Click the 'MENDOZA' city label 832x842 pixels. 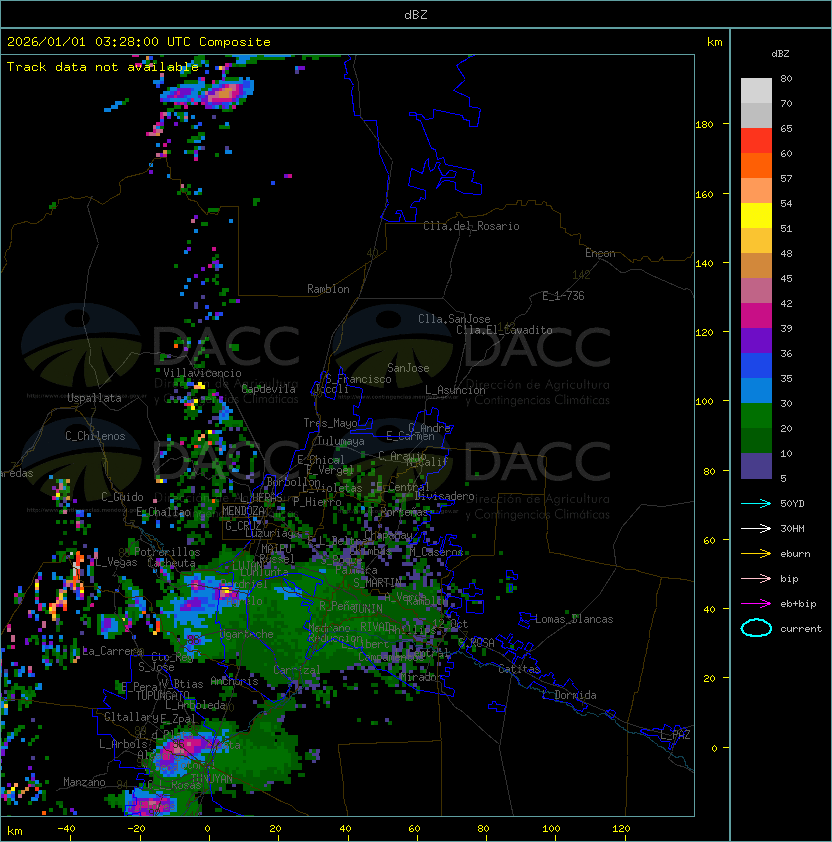click(x=243, y=511)
